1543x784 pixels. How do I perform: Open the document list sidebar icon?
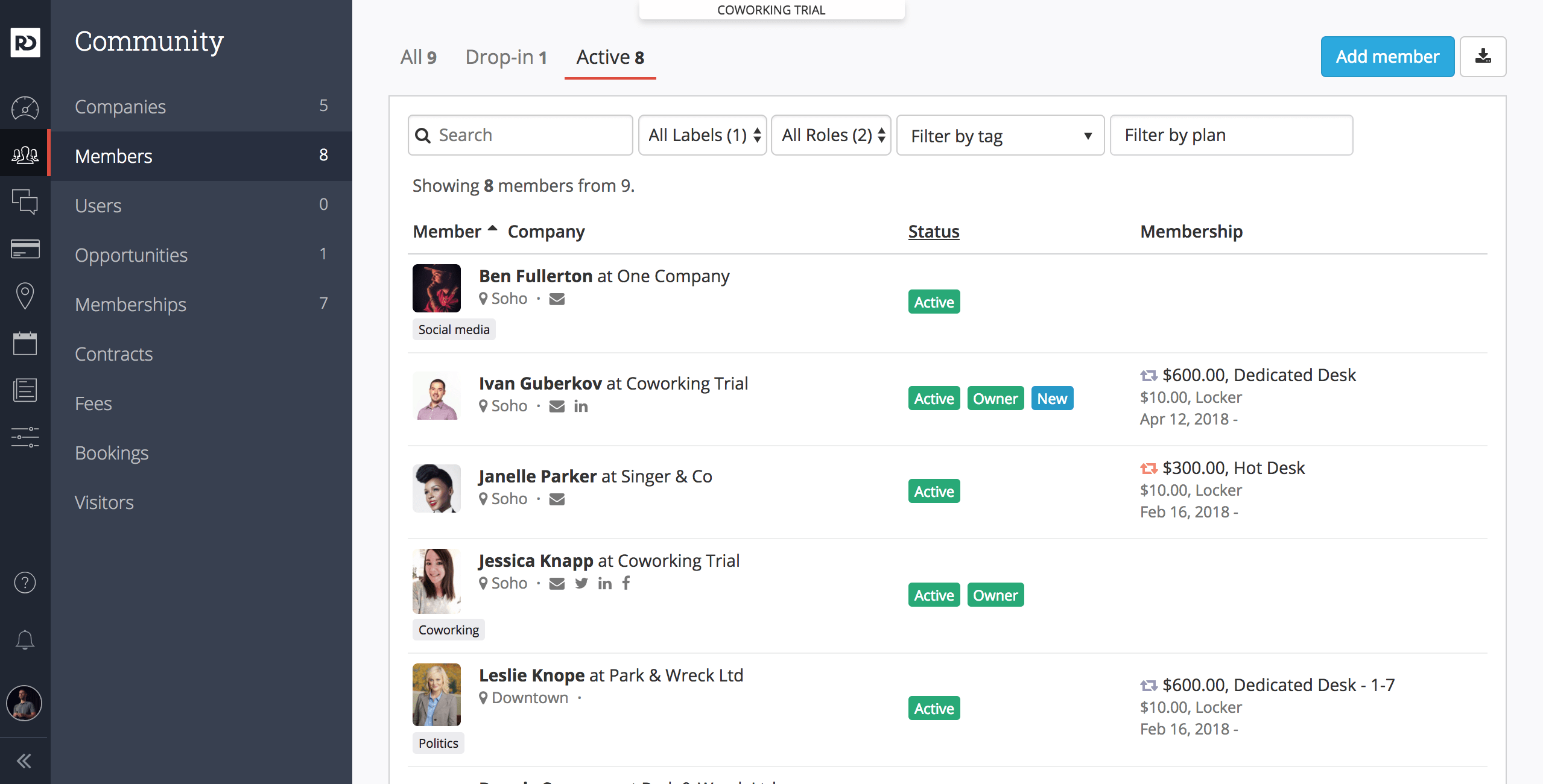25,390
